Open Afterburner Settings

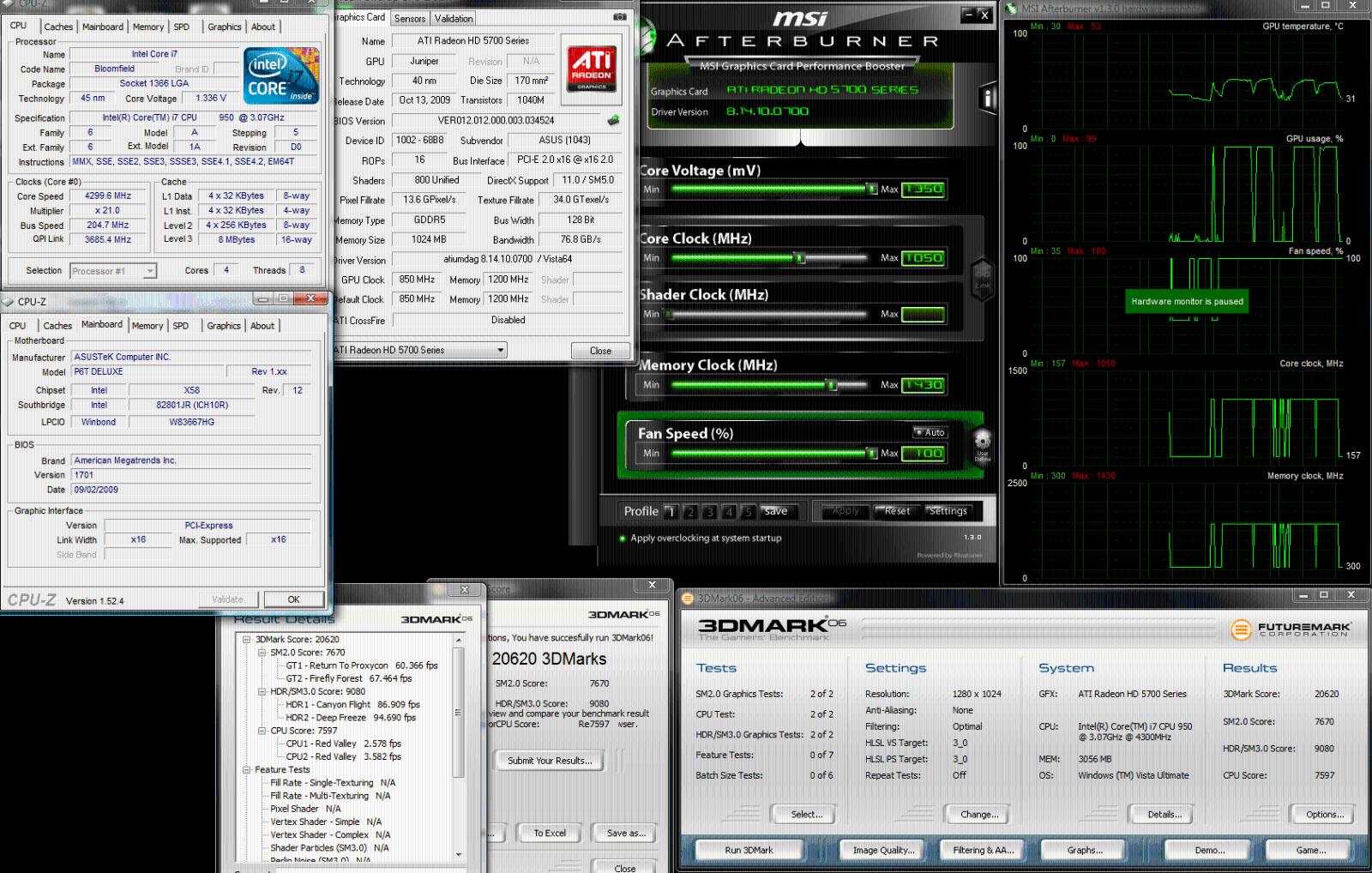click(x=948, y=511)
